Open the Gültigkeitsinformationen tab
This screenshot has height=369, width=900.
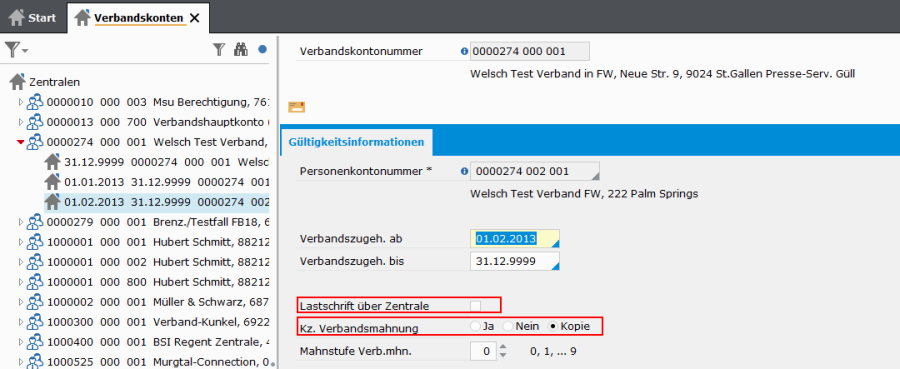click(x=357, y=142)
